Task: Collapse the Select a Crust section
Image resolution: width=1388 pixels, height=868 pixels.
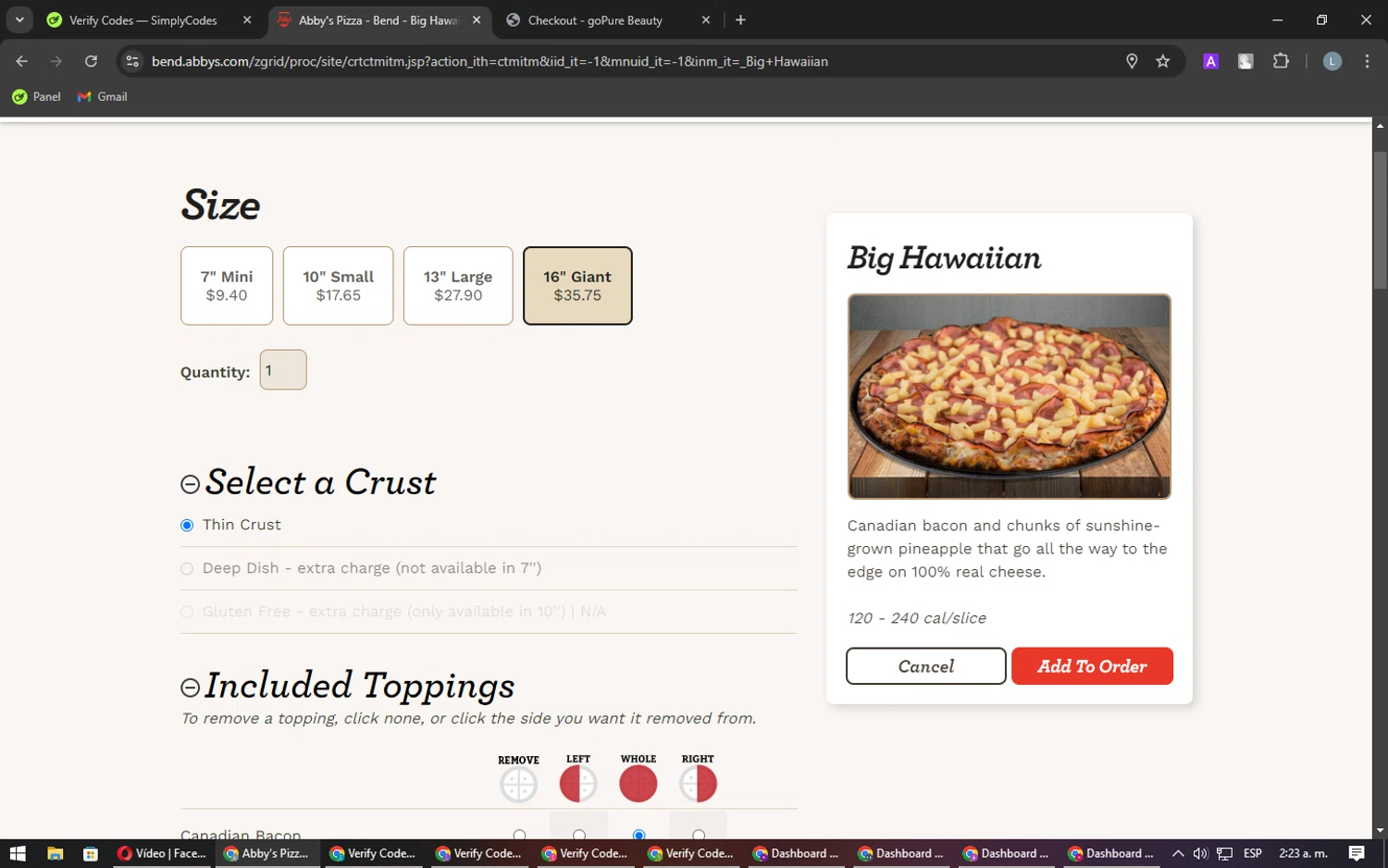Action: 190,485
